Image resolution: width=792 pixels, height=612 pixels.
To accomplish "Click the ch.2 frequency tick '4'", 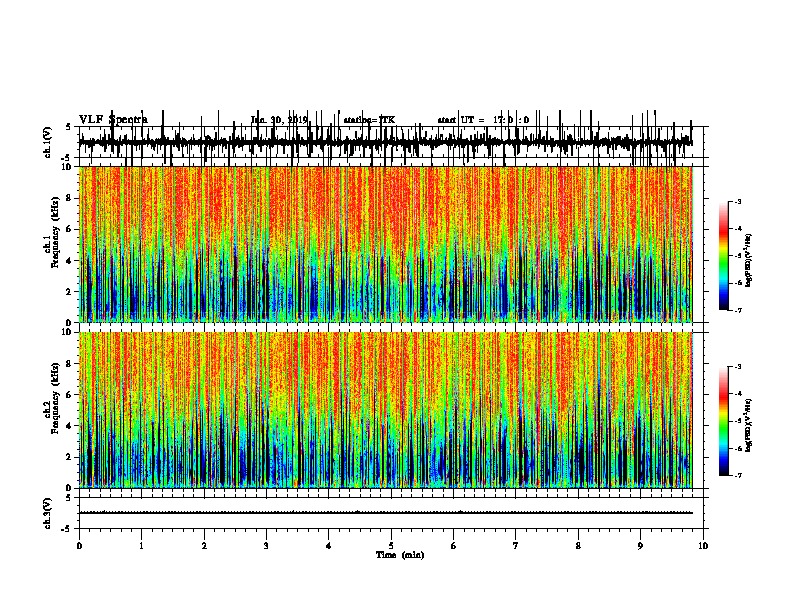I will click(x=70, y=426).
